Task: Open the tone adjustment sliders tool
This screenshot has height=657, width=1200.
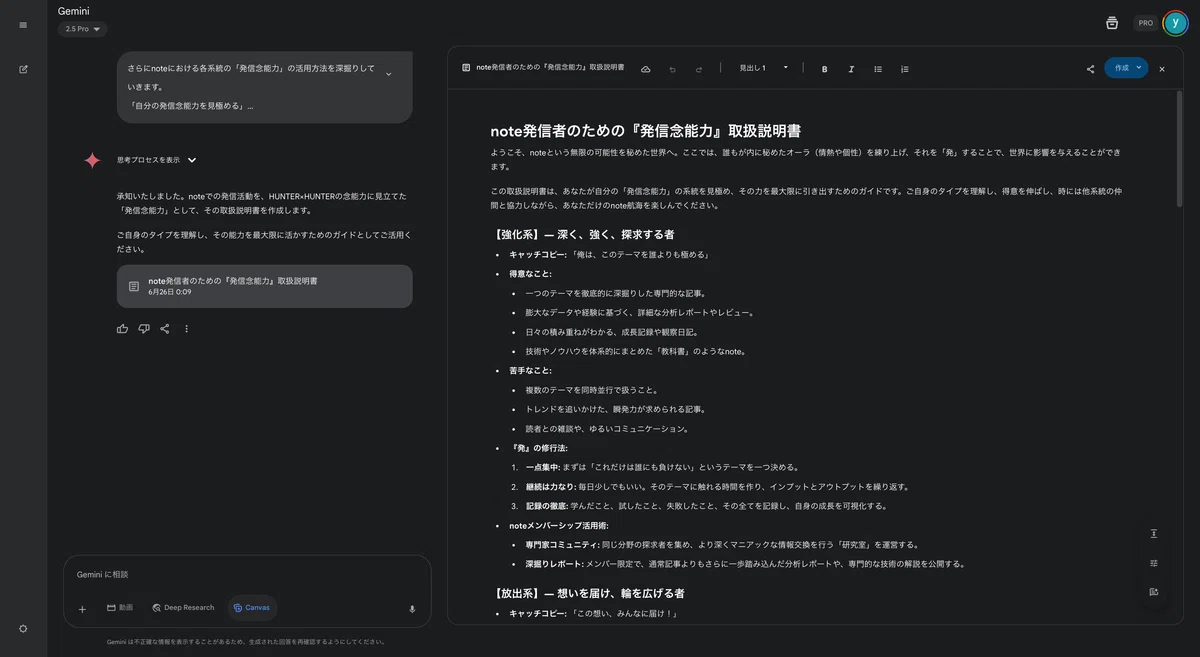Action: click(1154, 563)
